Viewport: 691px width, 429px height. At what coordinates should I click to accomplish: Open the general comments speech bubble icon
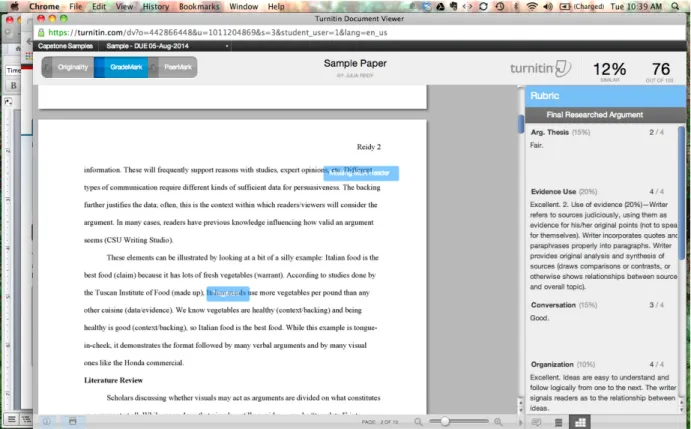(536, 422)
